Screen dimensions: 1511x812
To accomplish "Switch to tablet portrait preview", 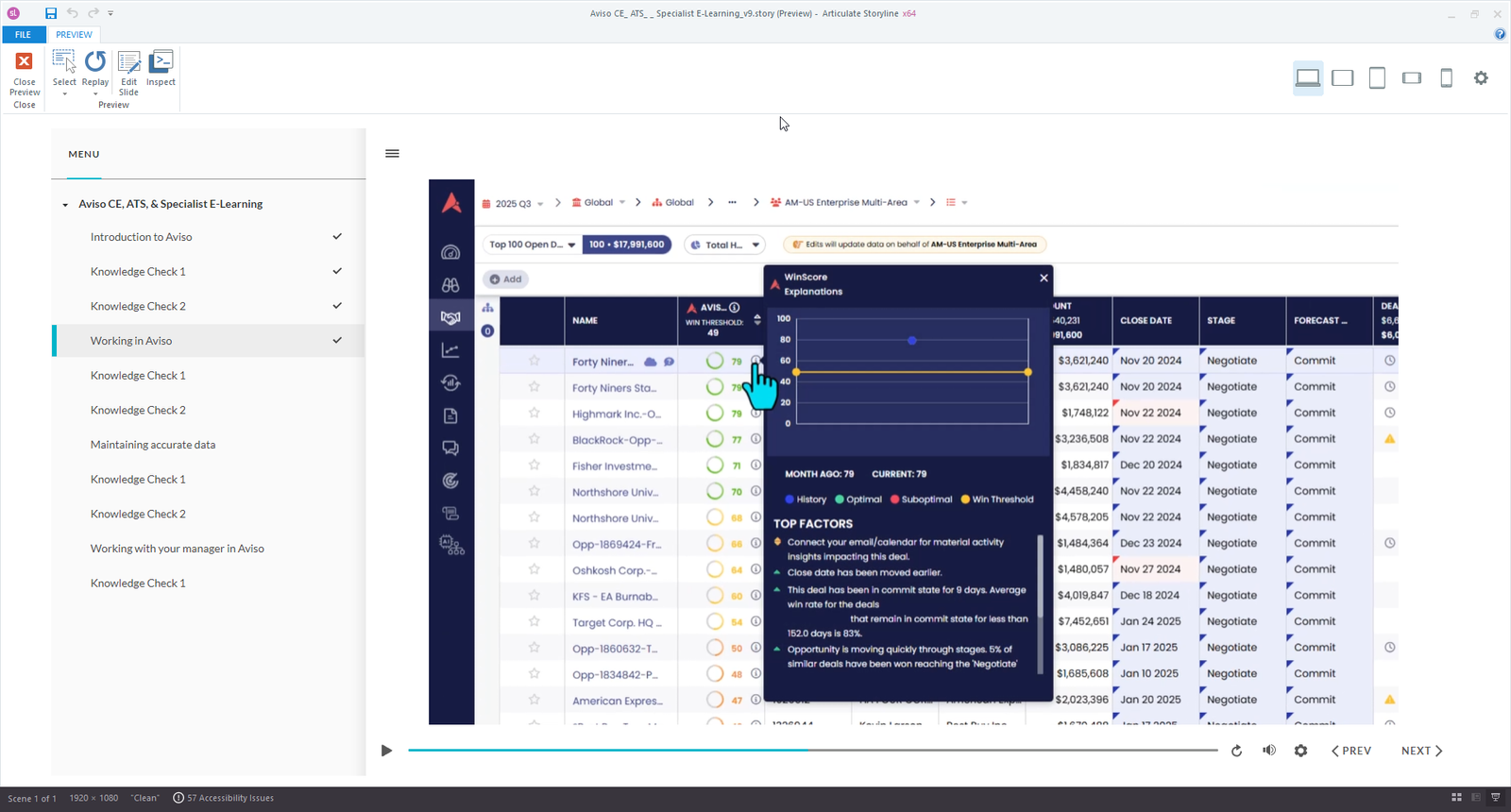I will 1377,78.
